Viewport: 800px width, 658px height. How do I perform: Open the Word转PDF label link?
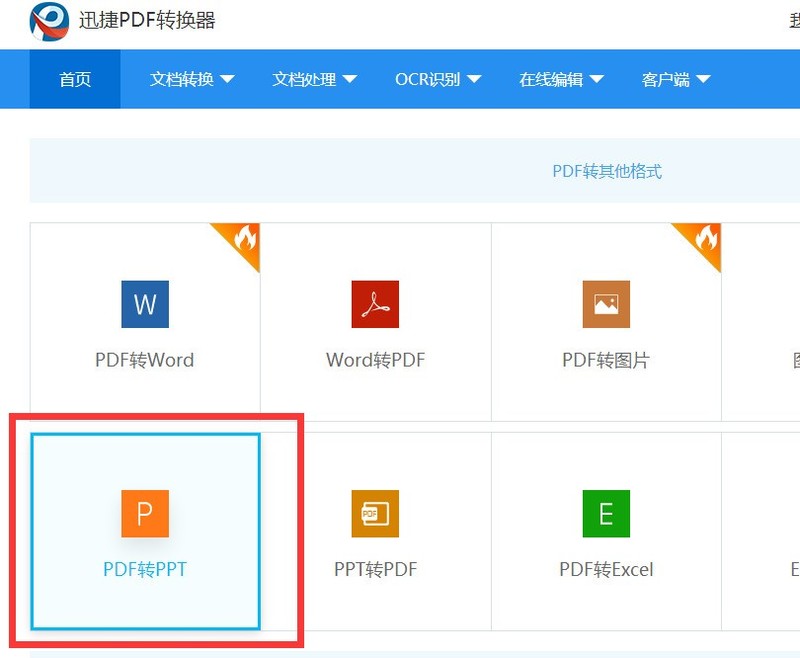pos(376,360)
